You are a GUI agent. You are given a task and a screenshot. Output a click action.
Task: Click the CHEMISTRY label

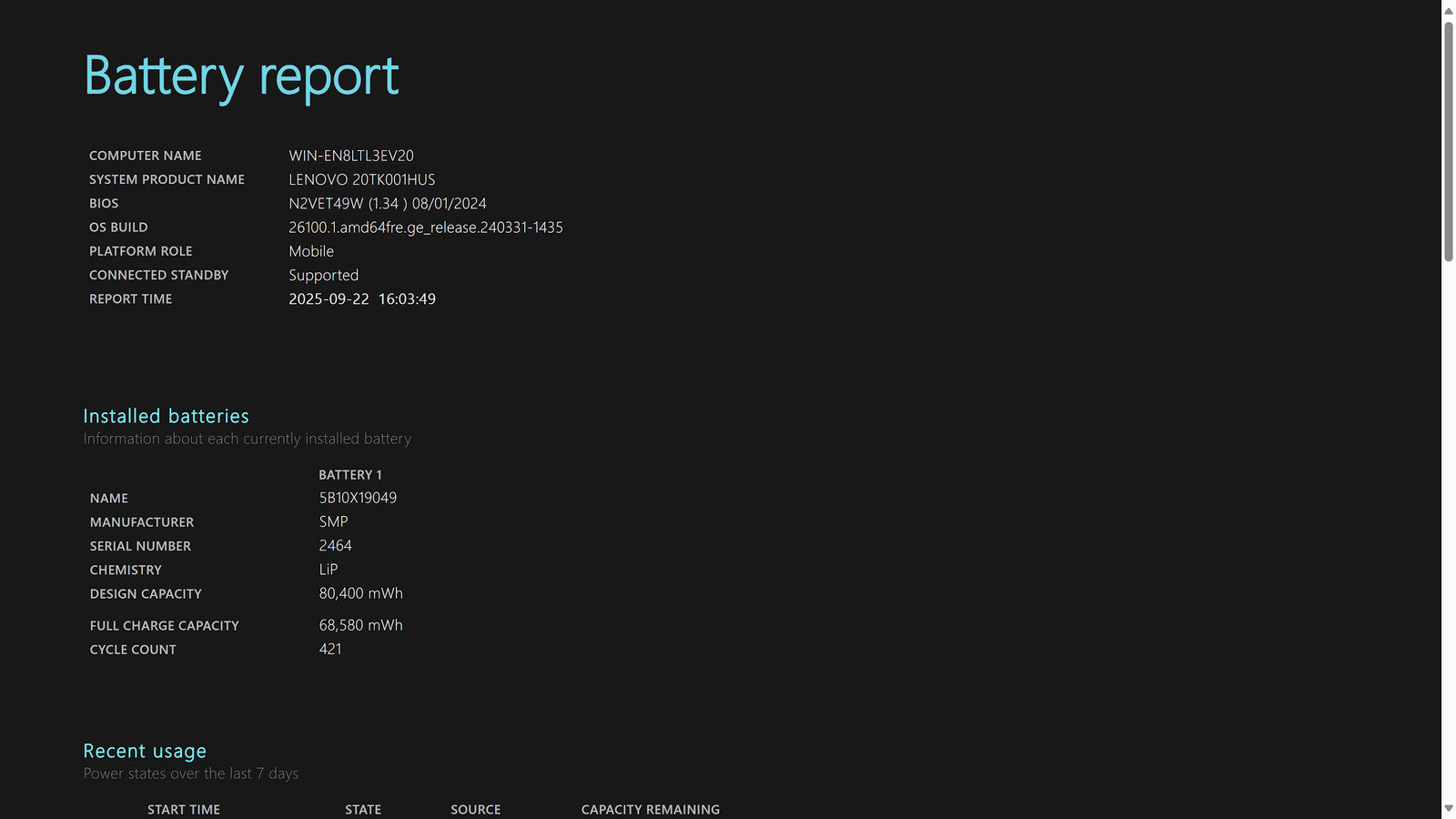[126, 570]
